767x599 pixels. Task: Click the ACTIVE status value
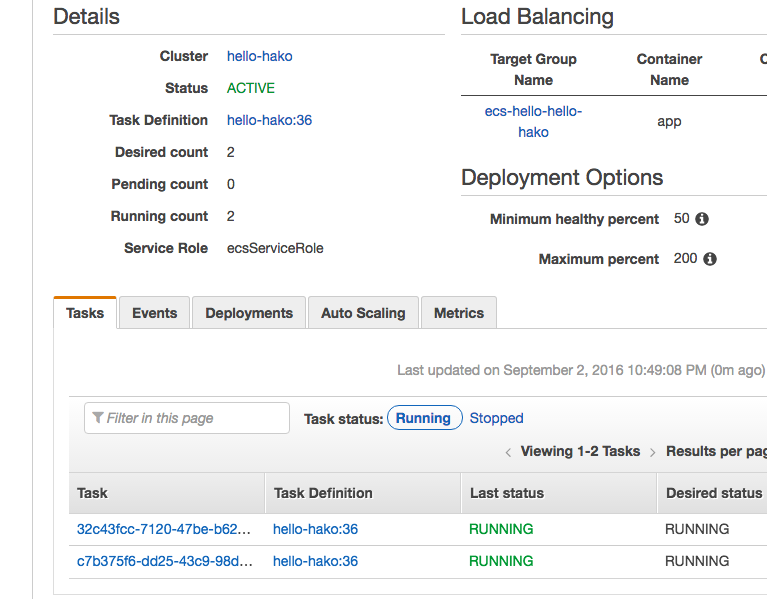pos(251,88)
